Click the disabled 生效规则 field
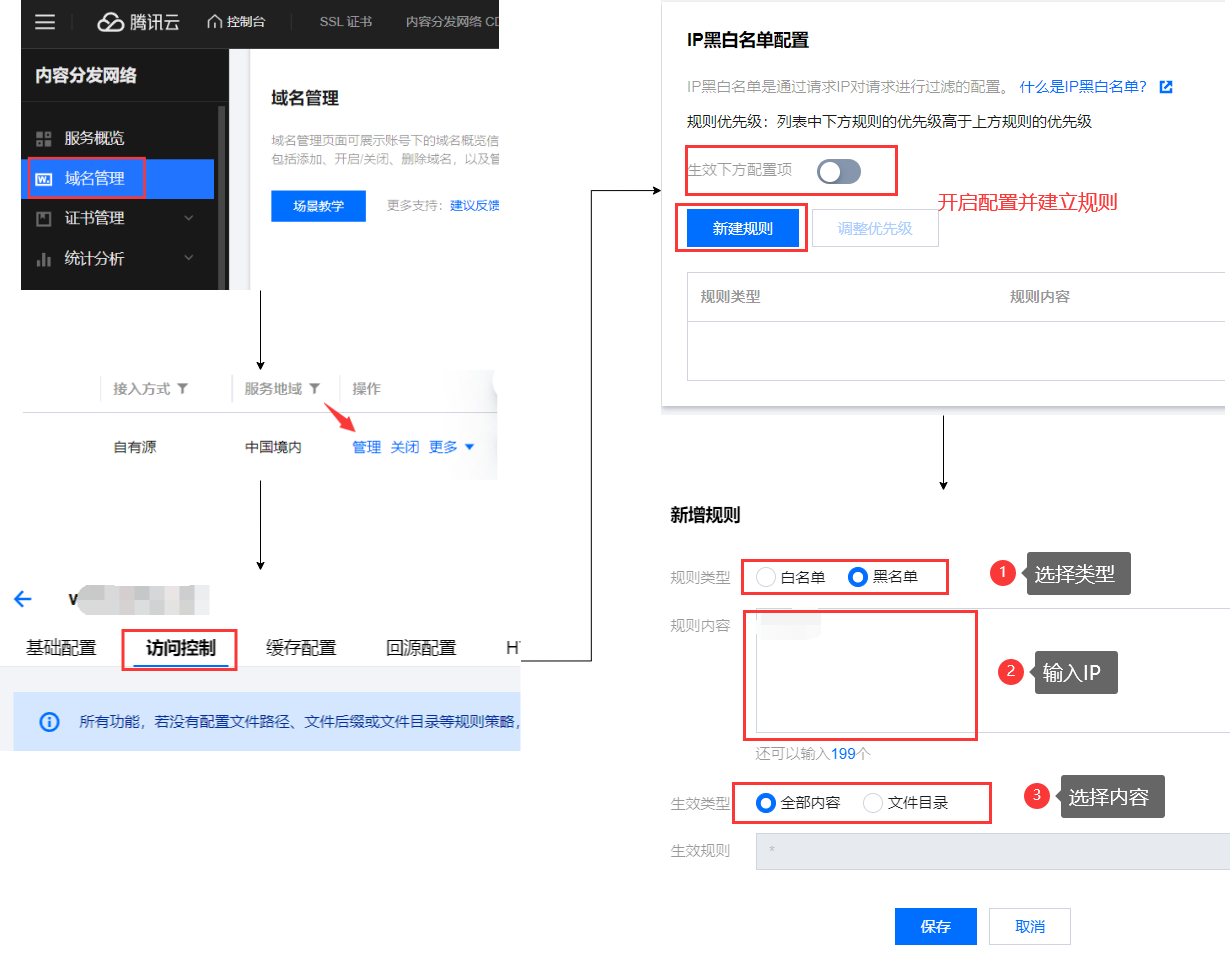1231x963 pixels. coord(993,852)
